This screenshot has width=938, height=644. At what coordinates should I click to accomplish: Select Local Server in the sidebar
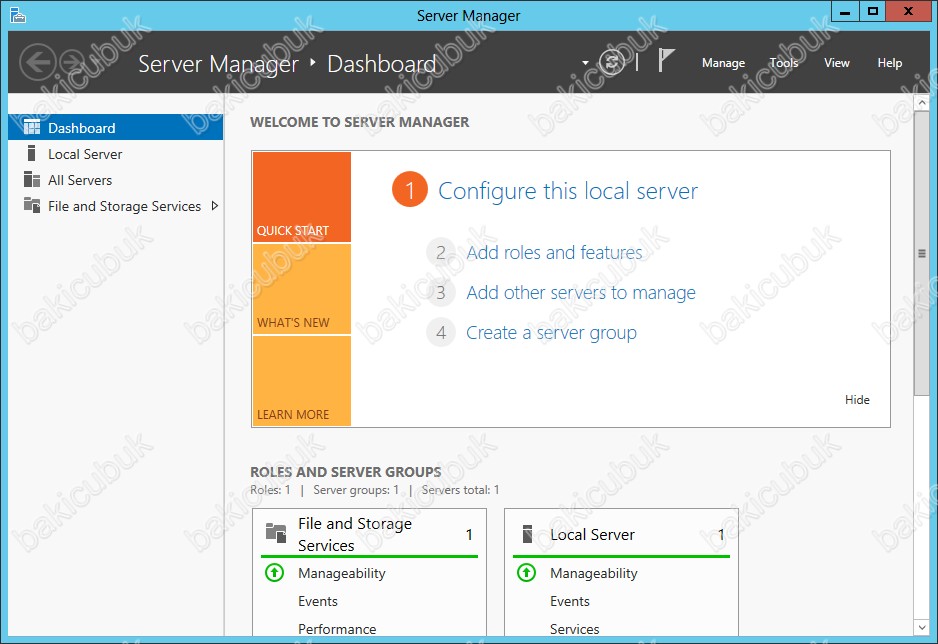coord(115,154)
